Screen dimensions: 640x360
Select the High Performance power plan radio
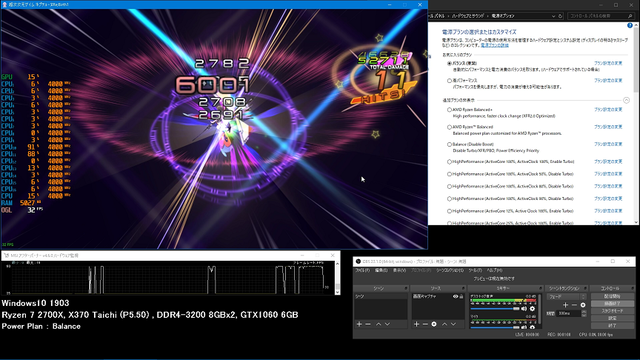coord(449,81)
